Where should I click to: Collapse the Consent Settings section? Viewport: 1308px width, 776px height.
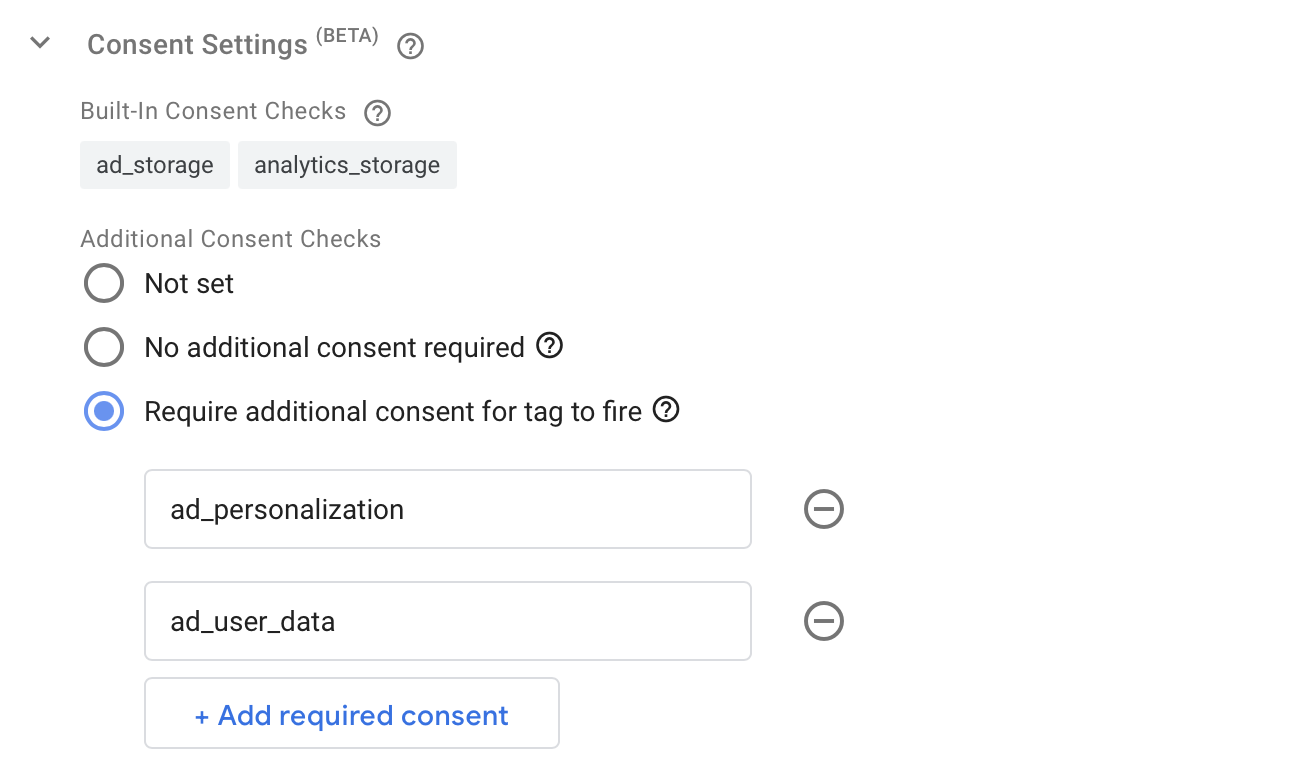coord(39,43)
